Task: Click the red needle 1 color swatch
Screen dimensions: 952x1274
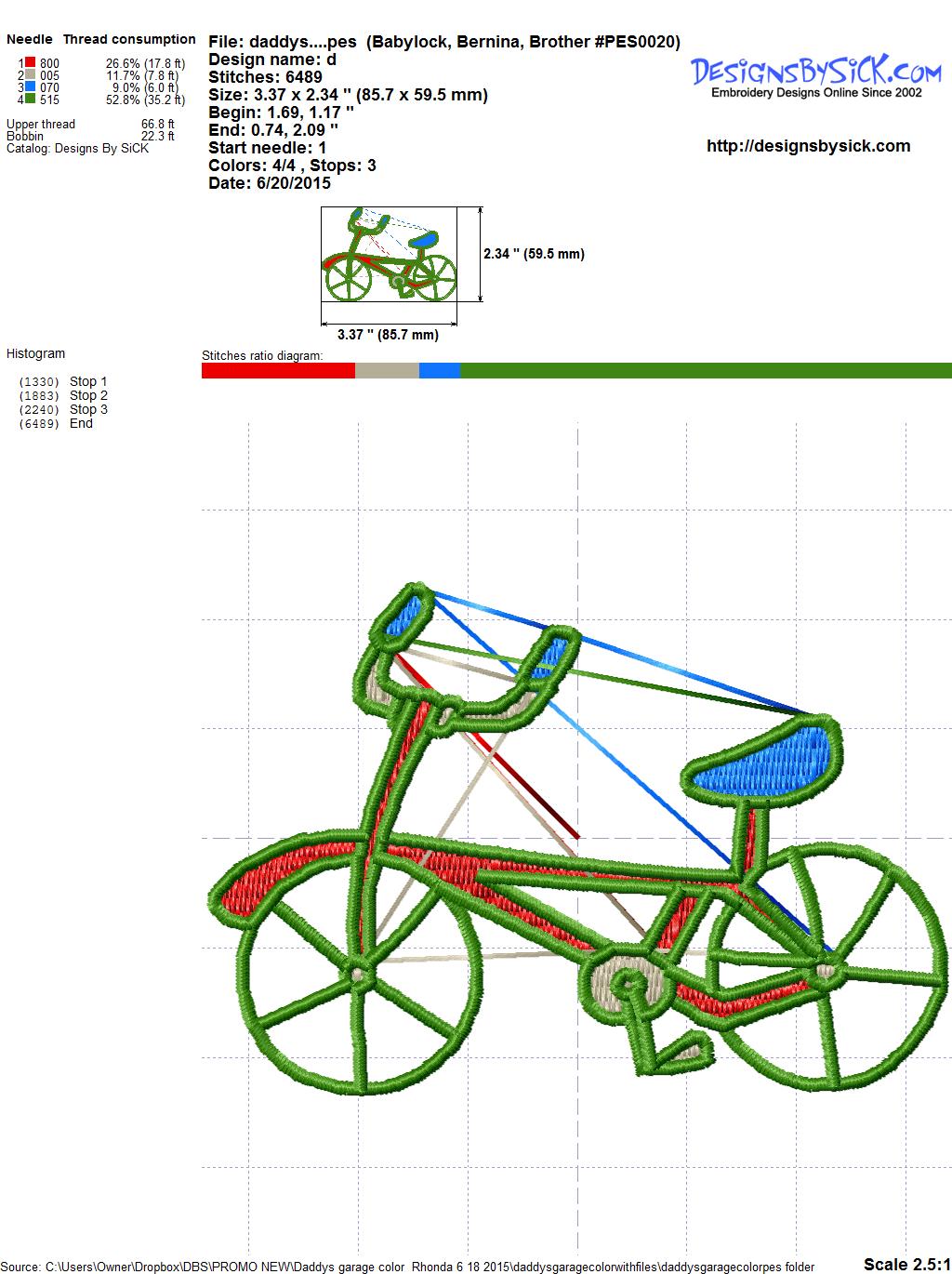Action: coord(30,63)
